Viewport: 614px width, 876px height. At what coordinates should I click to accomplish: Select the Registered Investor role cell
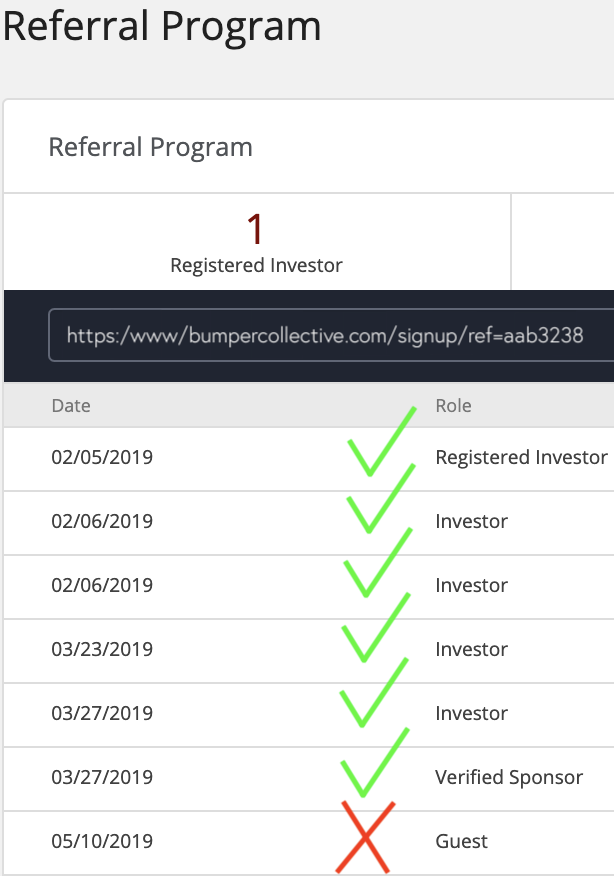[x=521, y=457]
